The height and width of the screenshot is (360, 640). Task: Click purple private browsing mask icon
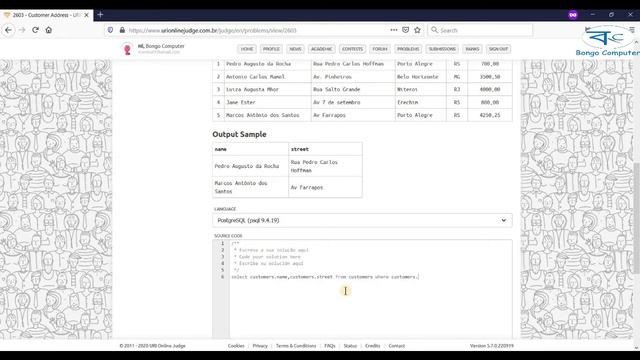(x=573, y=15)
